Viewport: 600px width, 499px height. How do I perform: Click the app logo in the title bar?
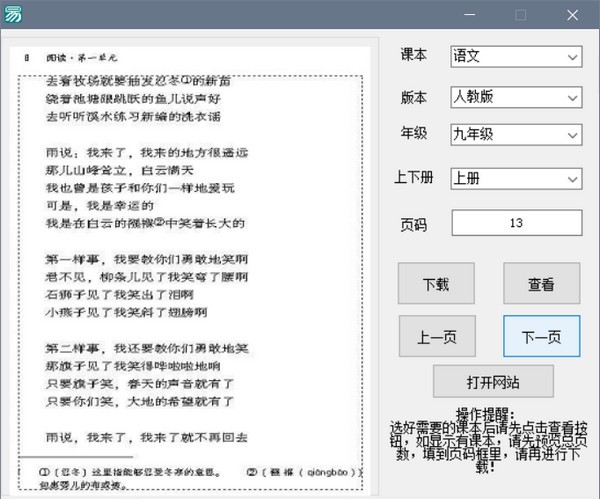pyautogui.click(x=14, y=14)
